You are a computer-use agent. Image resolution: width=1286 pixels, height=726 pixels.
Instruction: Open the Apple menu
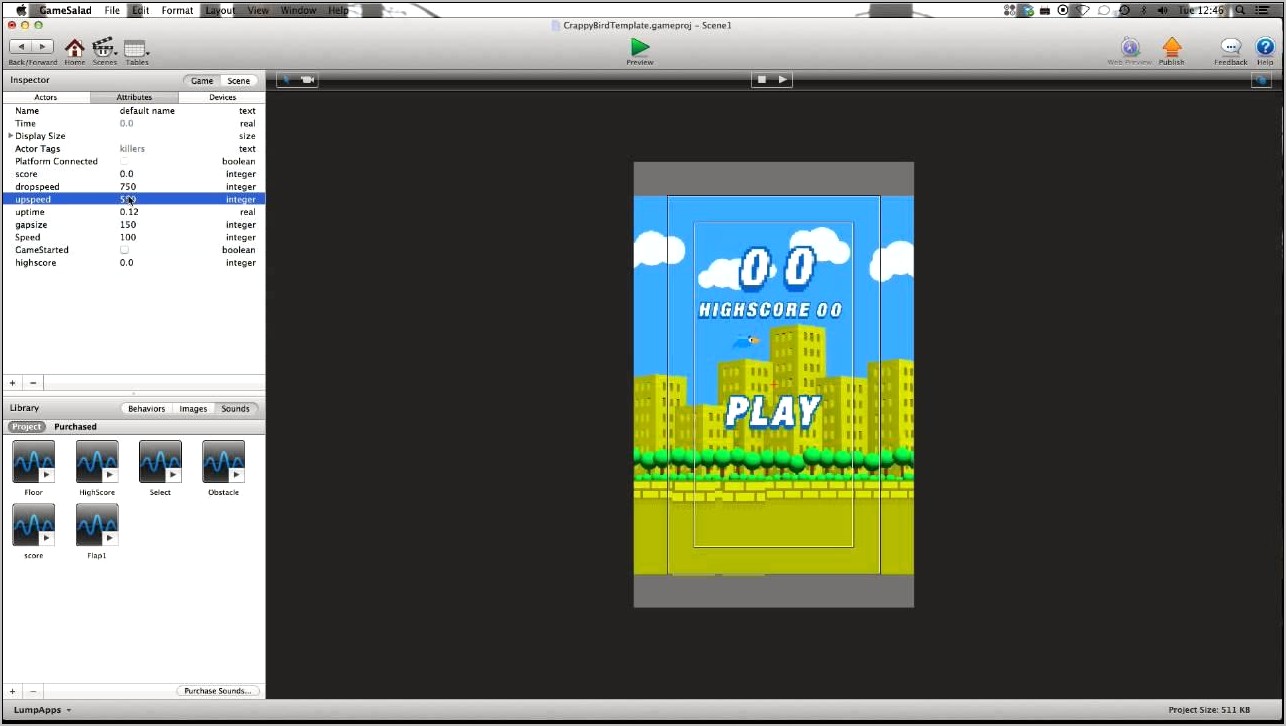(21, 10)
